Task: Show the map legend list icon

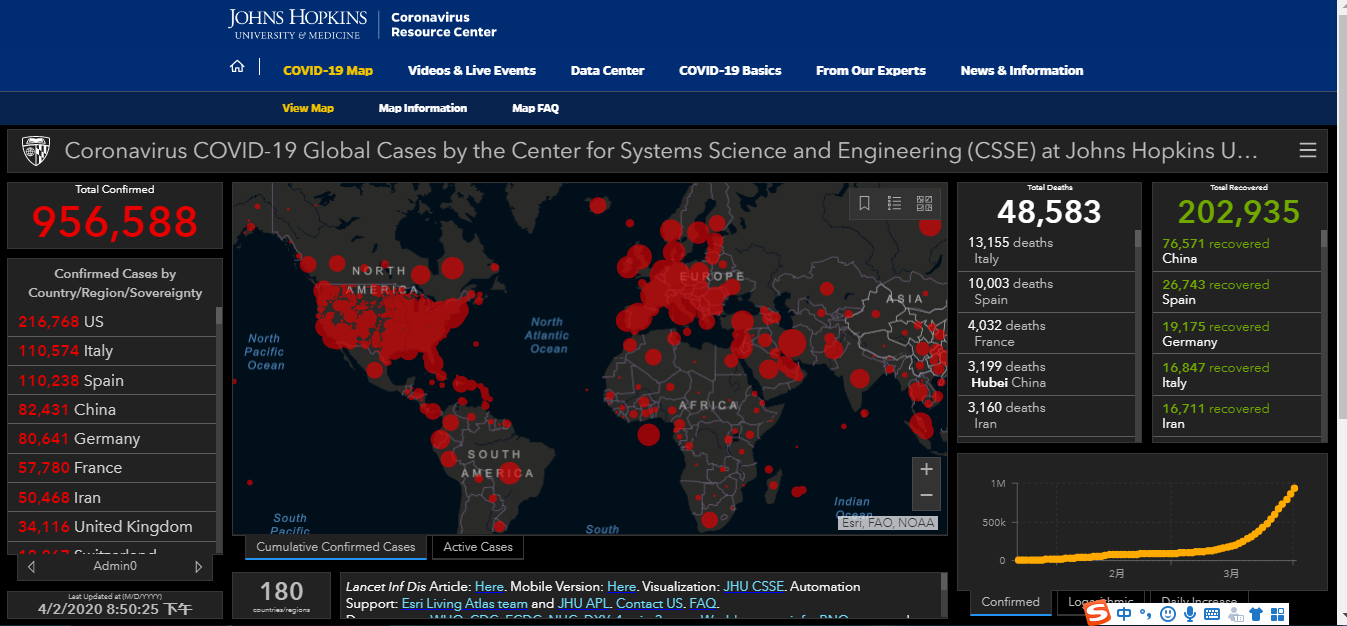Action: tap(895, 203)
